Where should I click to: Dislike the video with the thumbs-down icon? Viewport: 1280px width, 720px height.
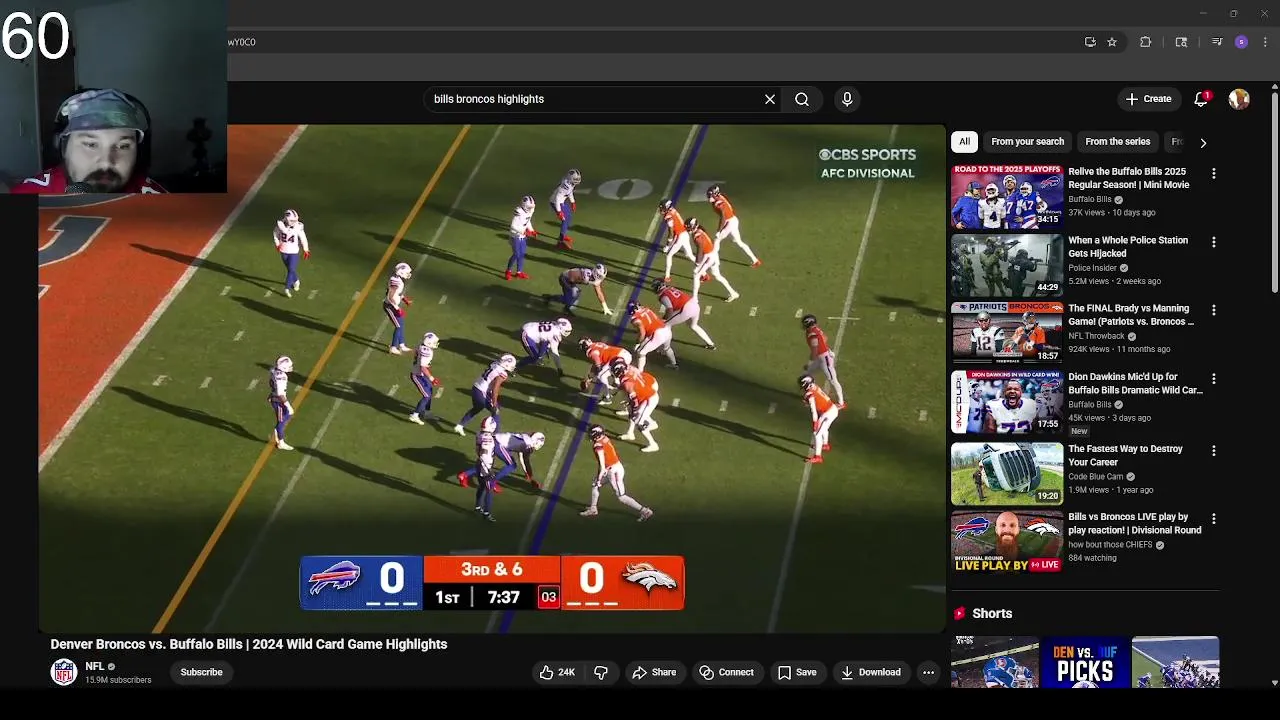pyautogui.click(x=601, y=672)
